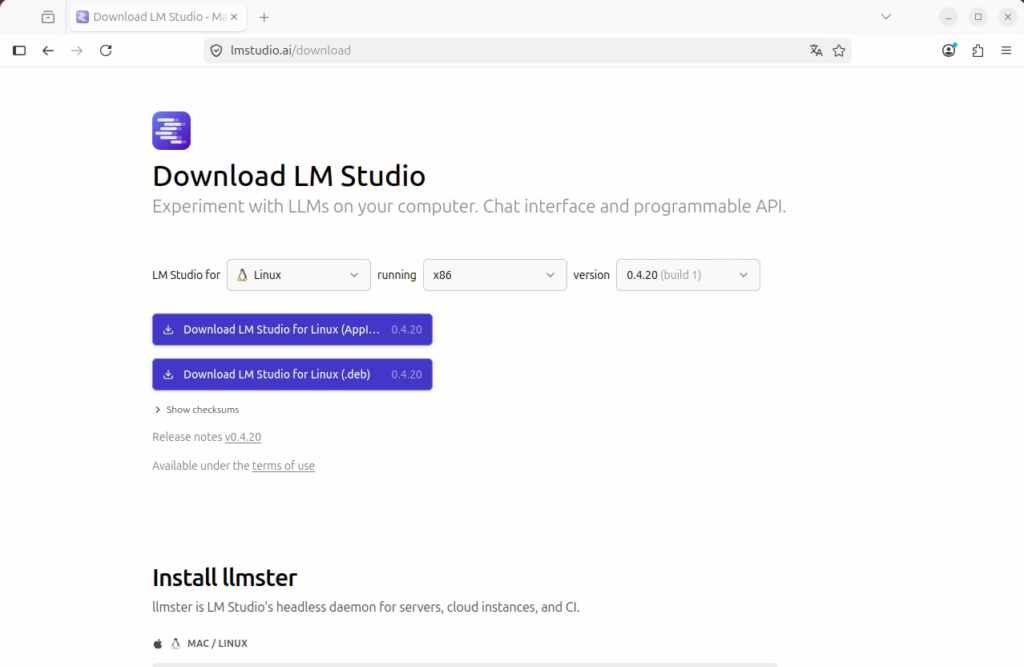Open the Firefox account icon
The height and width of the screenshot is (667, 1024).
(949, 50)
